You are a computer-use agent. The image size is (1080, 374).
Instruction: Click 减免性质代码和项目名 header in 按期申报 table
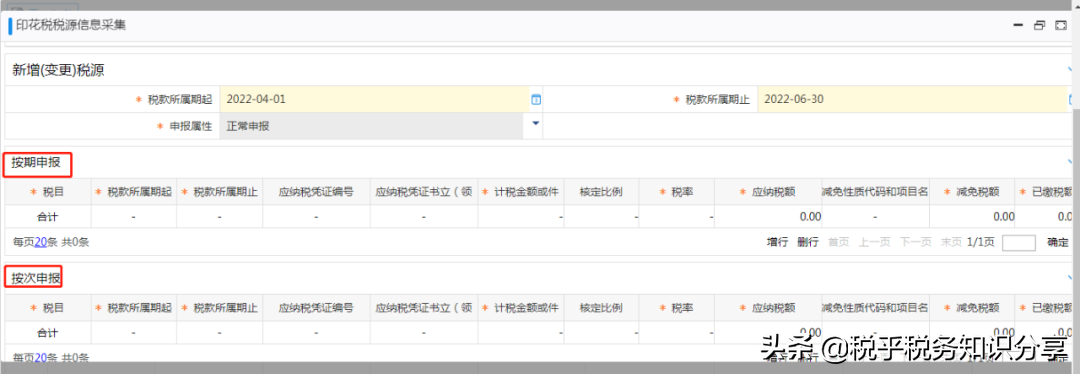click(875, 192)
